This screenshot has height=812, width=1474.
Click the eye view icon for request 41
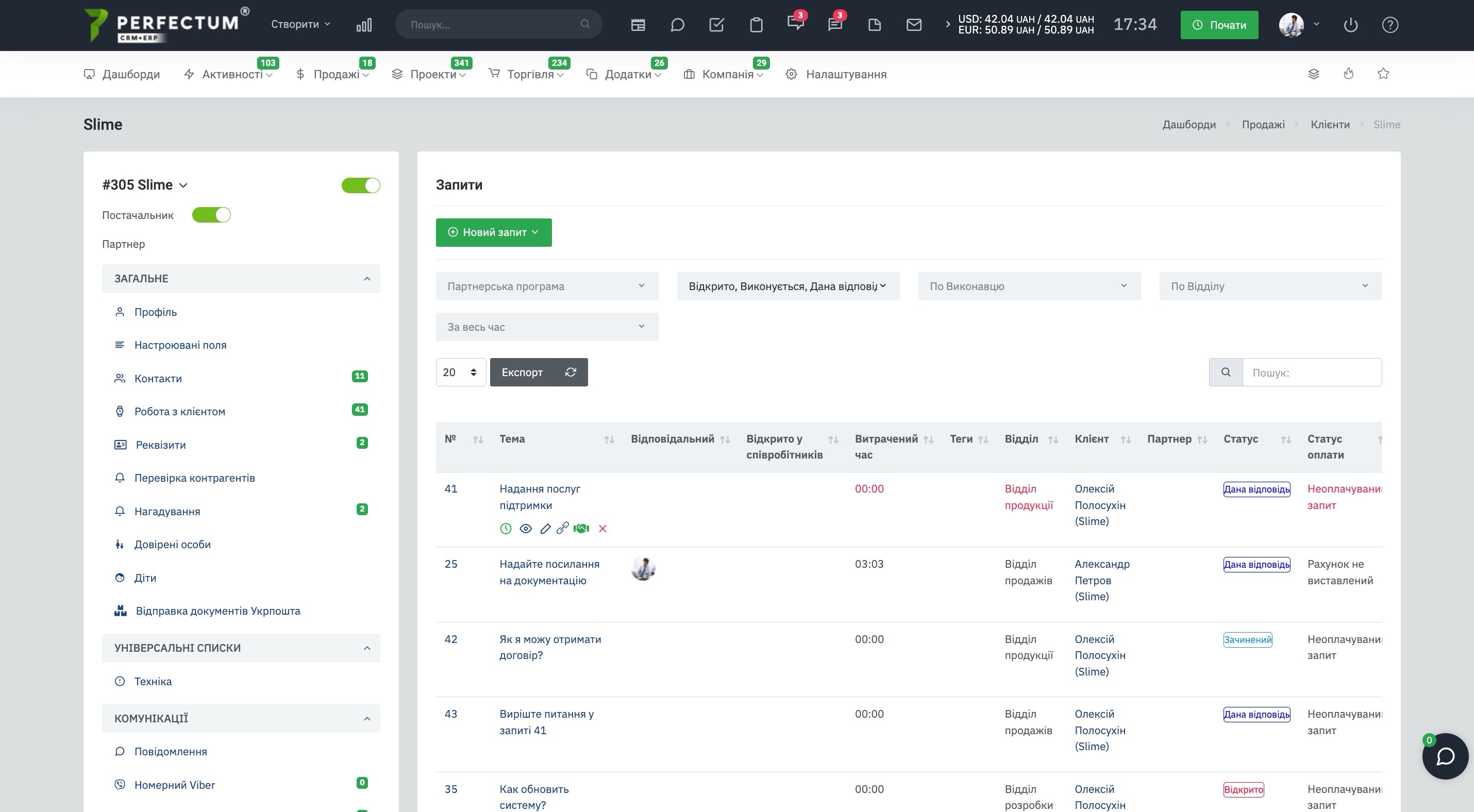[x=525, y=529]
